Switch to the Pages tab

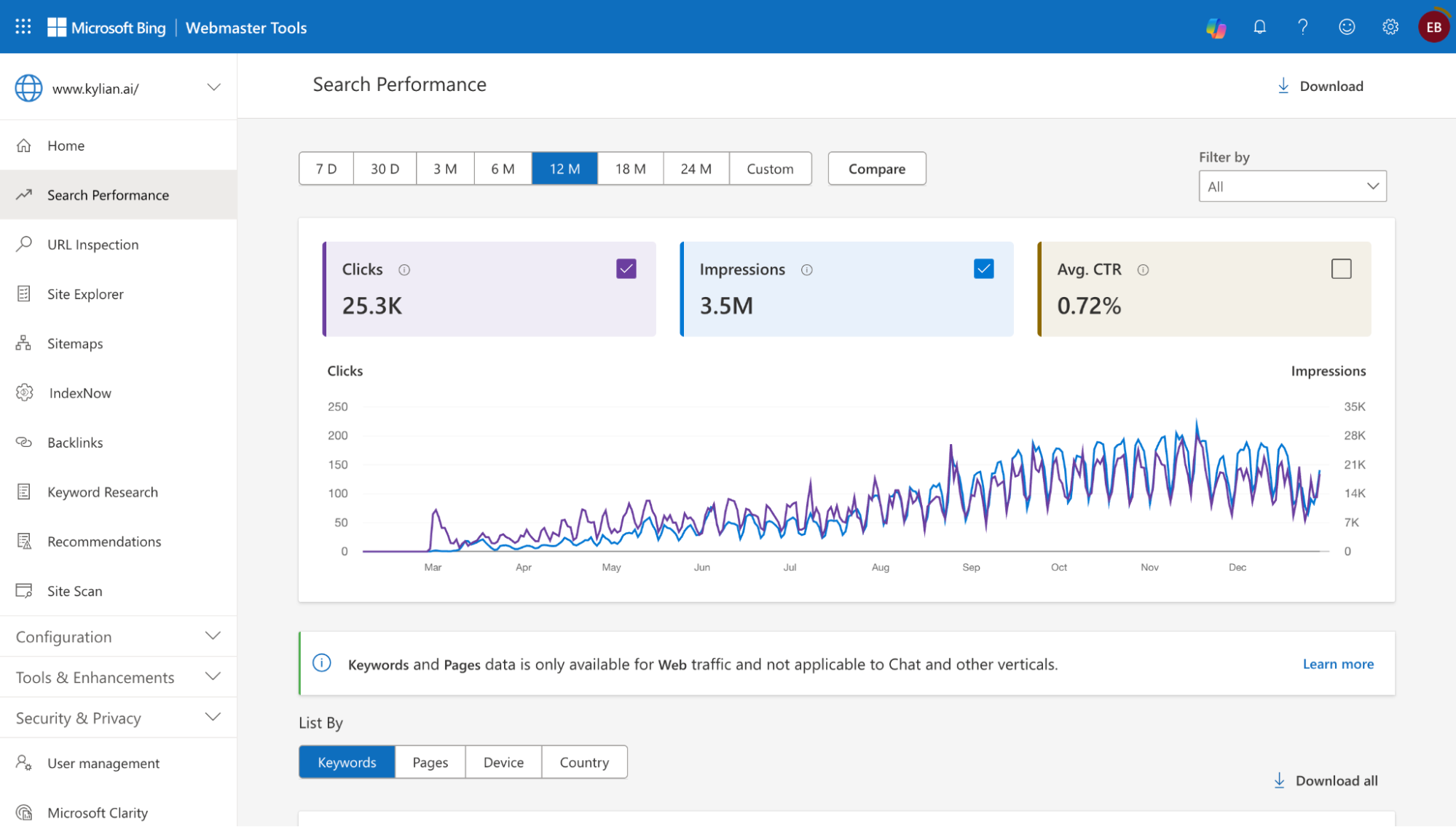coord(430,762)
